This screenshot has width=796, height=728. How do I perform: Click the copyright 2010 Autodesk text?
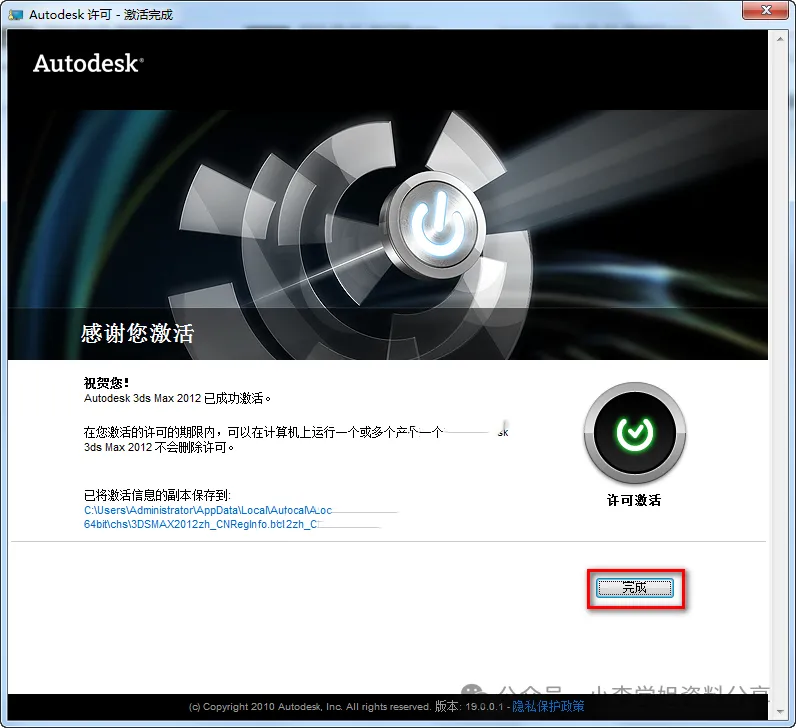309,707
